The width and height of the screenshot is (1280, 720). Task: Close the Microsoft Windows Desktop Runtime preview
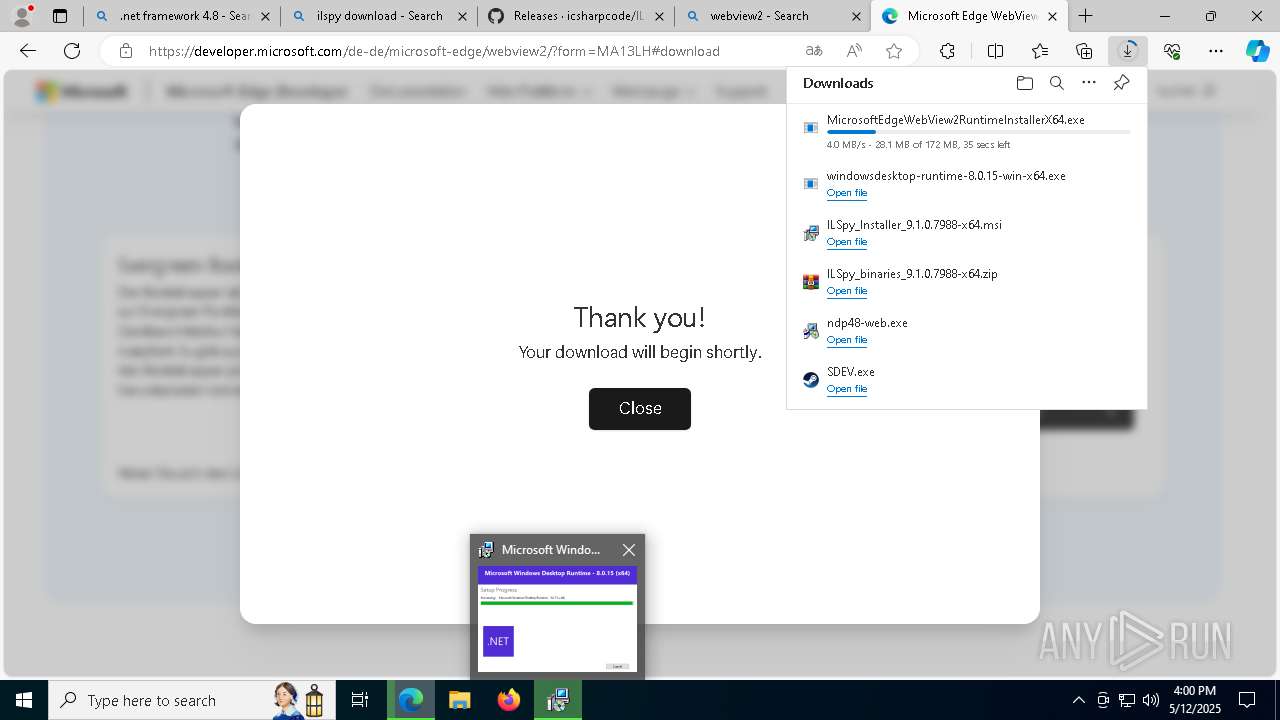tap(628, 550)
